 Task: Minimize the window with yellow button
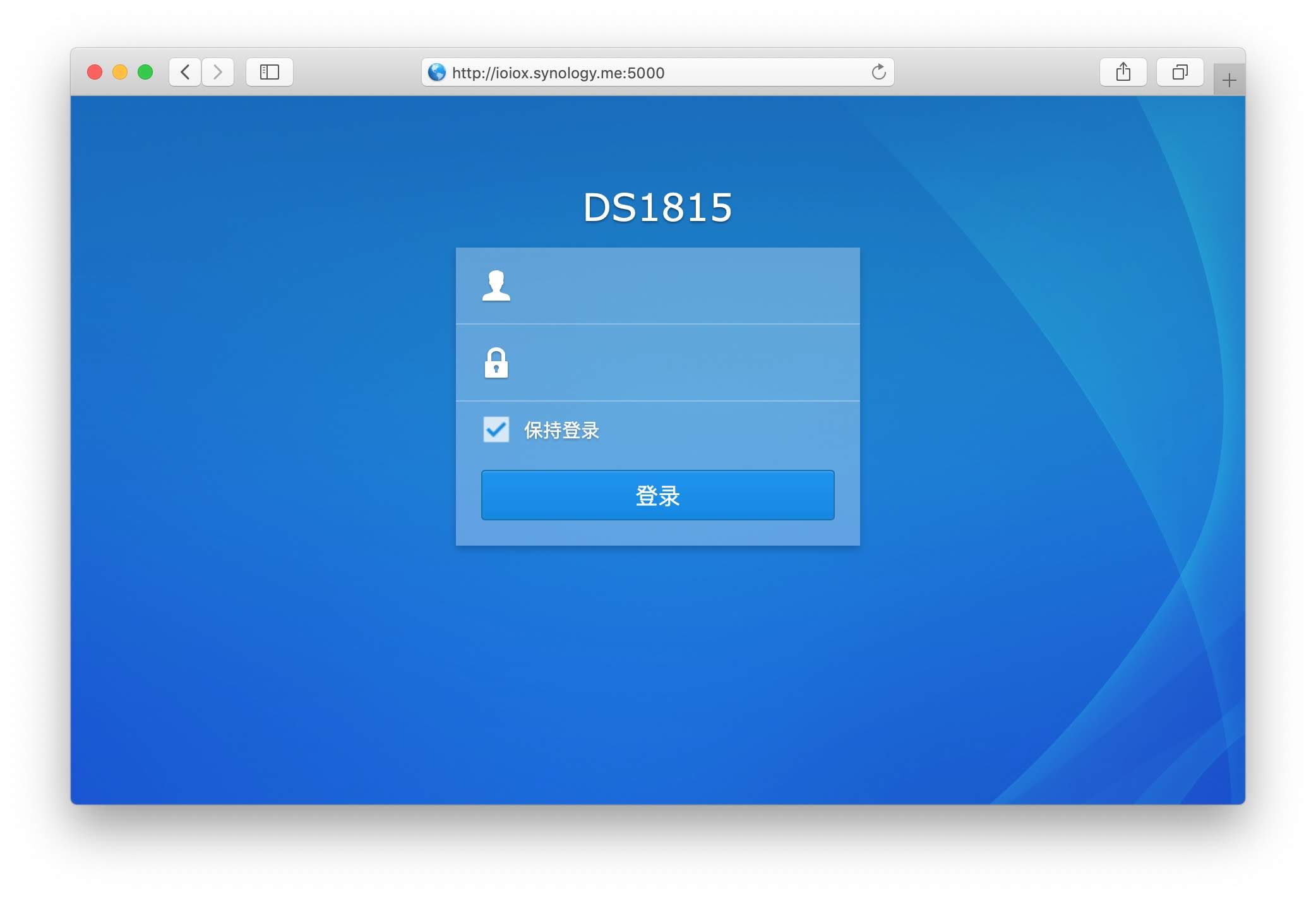120,72
